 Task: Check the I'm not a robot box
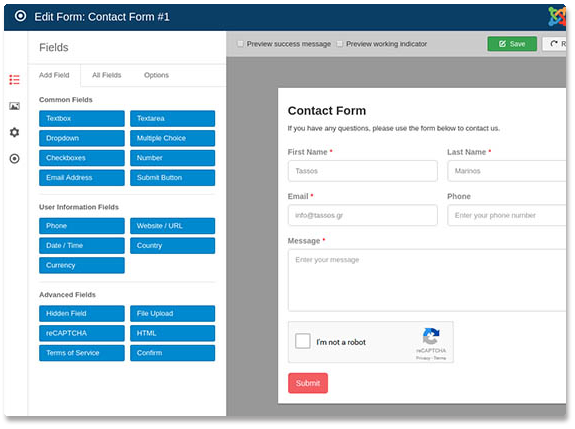click(x=303, y=341)
